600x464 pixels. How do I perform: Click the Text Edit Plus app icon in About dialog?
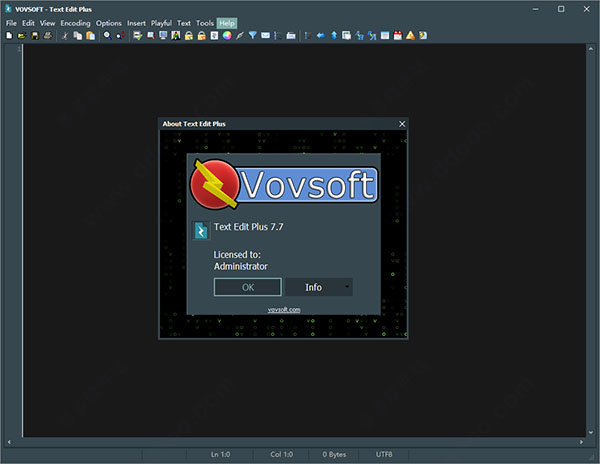click(x=201, y=231)
